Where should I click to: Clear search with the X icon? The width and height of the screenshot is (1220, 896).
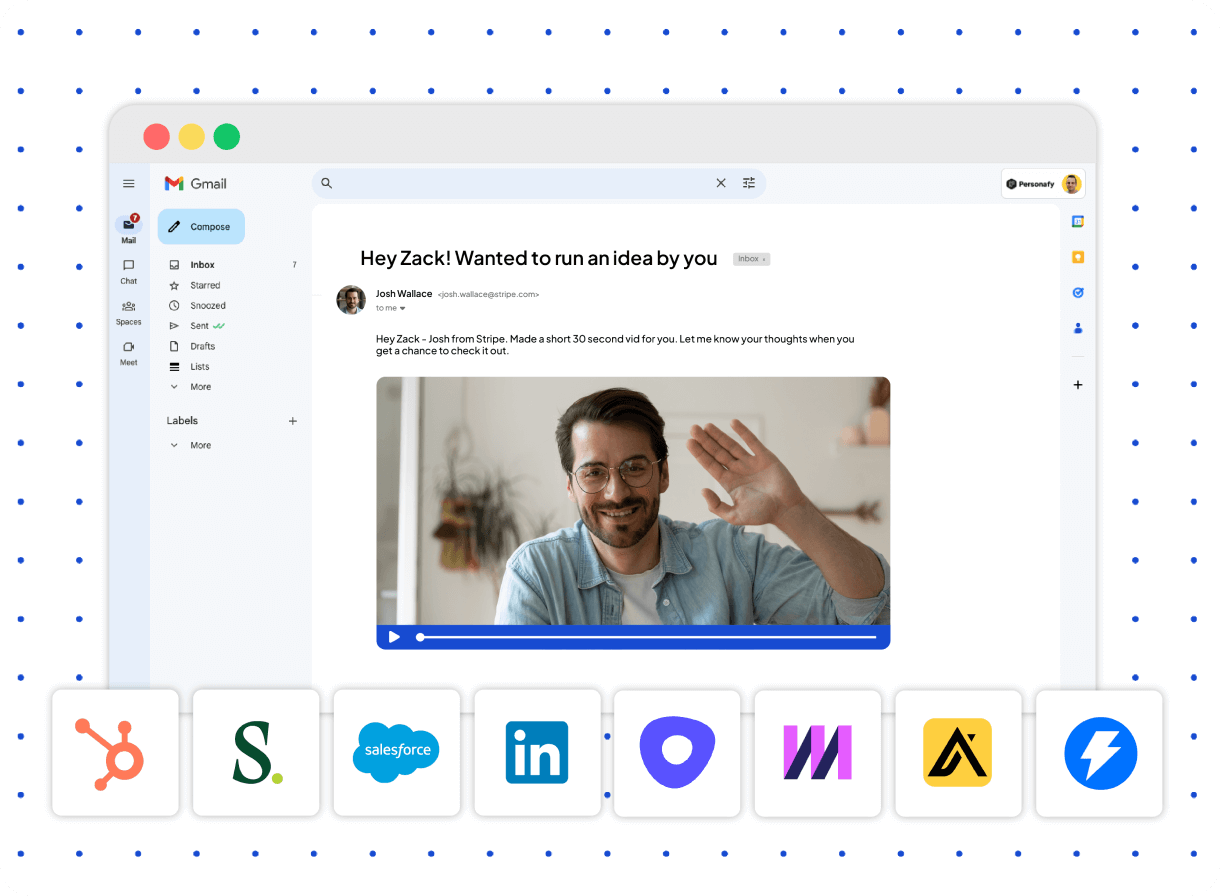point(721,183)
